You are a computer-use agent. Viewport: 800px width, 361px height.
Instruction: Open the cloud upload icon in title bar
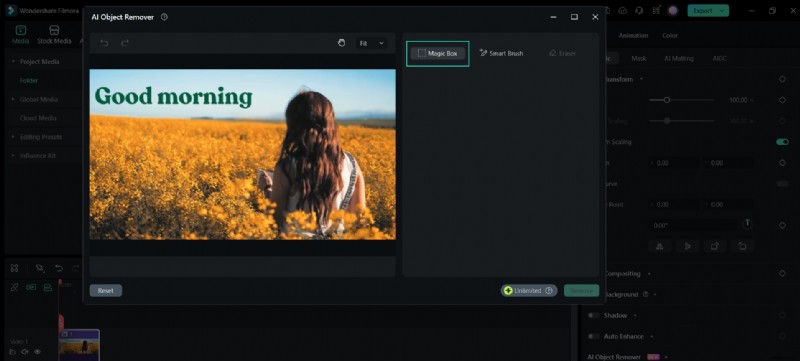pos(622,11)
